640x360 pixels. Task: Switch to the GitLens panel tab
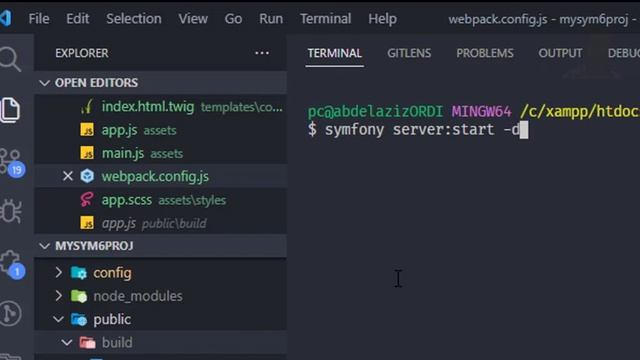(x=409, y=53)
